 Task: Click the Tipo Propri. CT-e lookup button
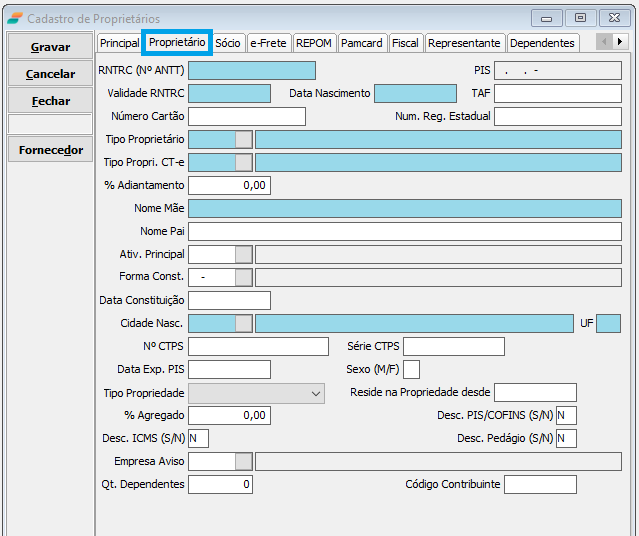pos(244,162)
